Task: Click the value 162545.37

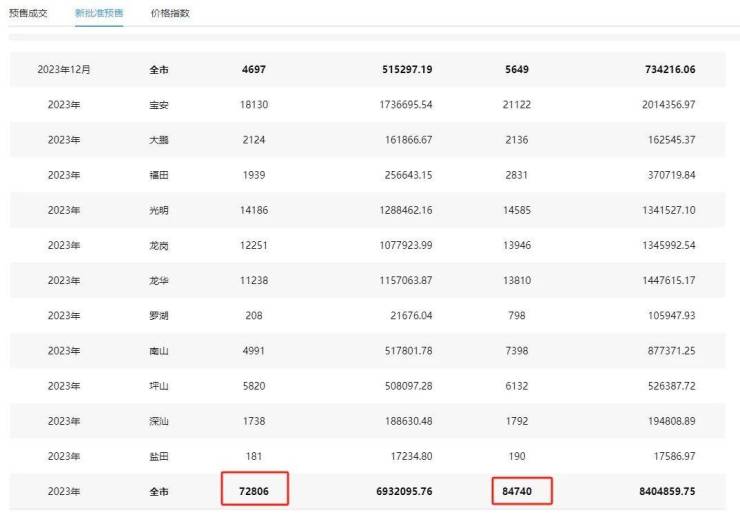Action: coord(672,140)
